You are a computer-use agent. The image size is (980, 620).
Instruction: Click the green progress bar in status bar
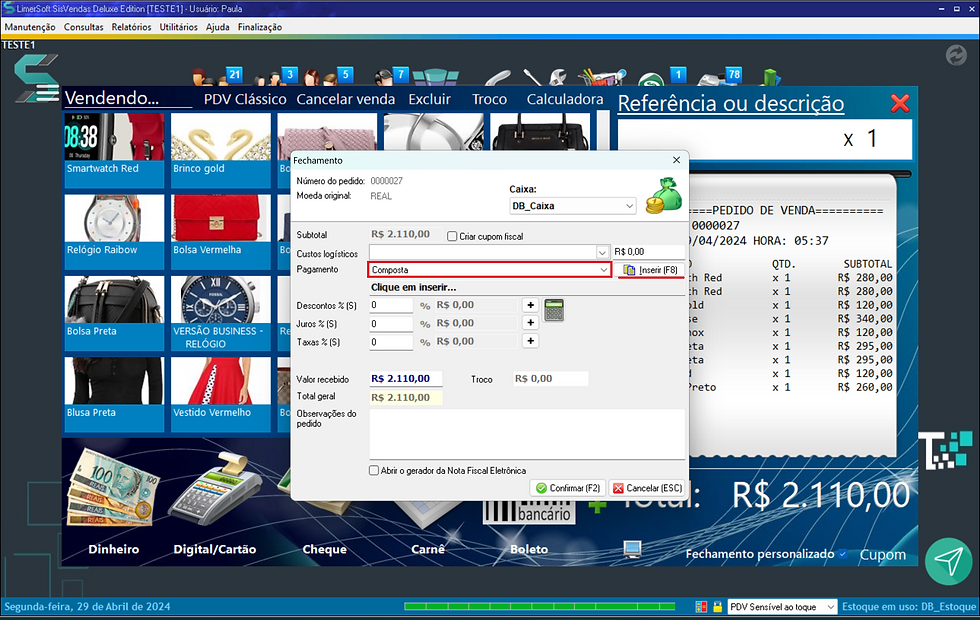click(538, 606)
